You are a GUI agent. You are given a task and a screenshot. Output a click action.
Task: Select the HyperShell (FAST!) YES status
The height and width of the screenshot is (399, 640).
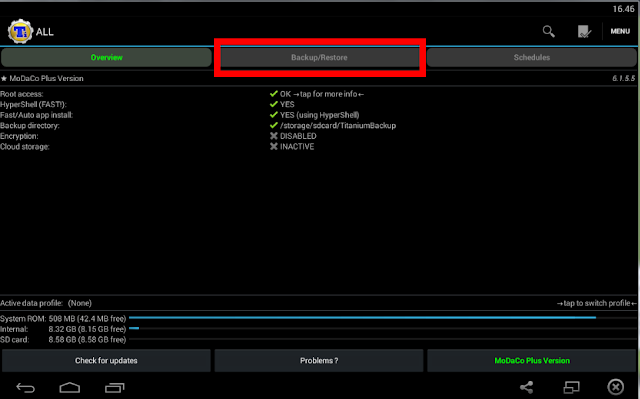282,104
